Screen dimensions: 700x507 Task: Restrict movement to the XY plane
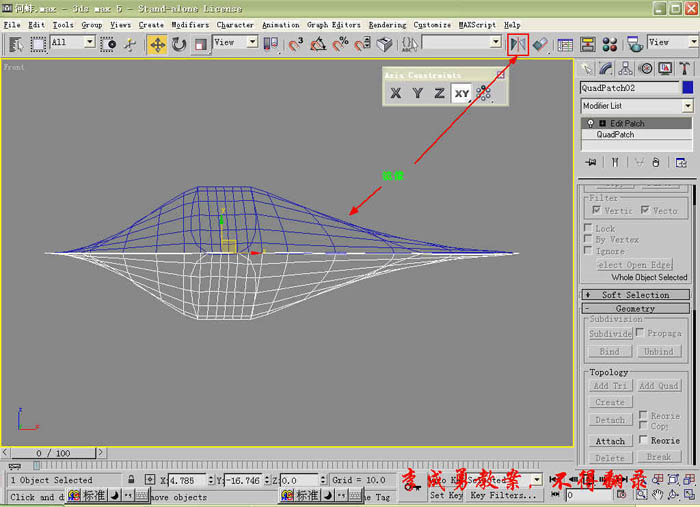click(462, 93)
